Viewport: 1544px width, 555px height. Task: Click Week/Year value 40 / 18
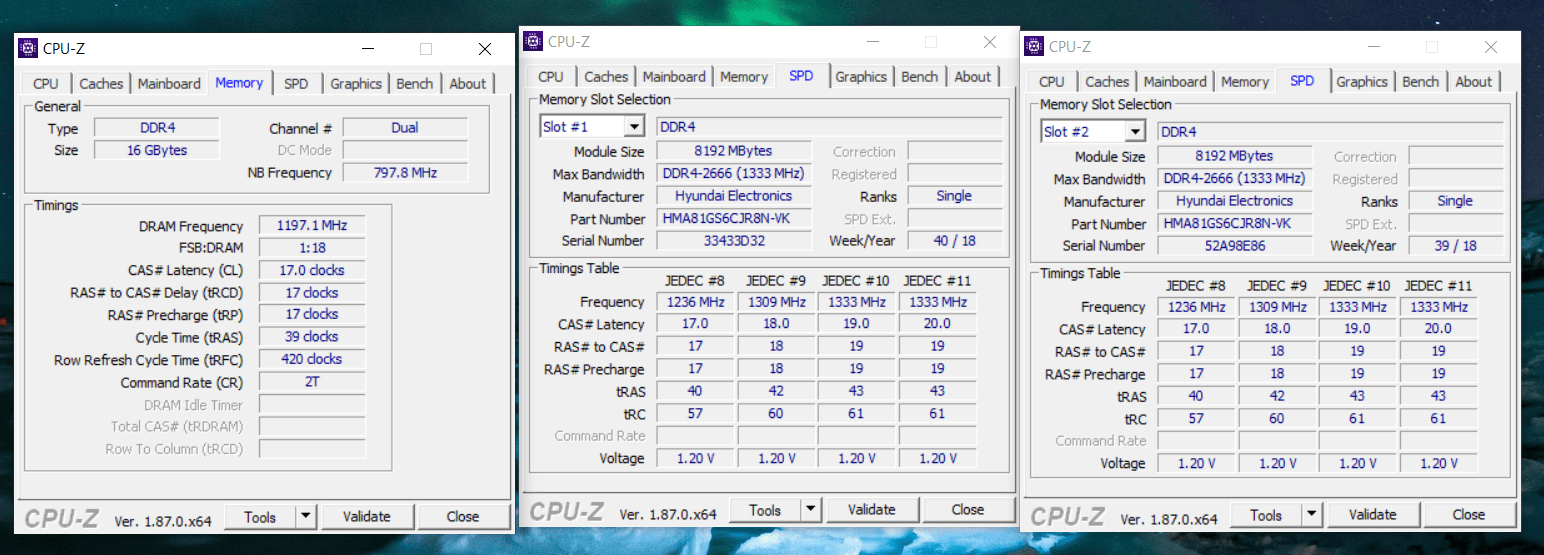tap(954, 240)
